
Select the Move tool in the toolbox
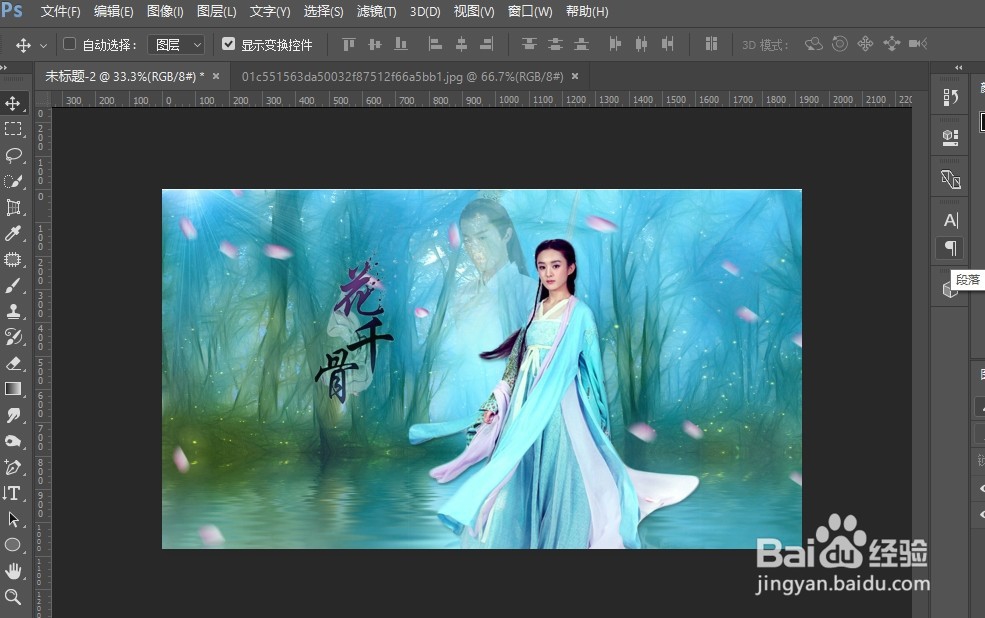point(13,103)
